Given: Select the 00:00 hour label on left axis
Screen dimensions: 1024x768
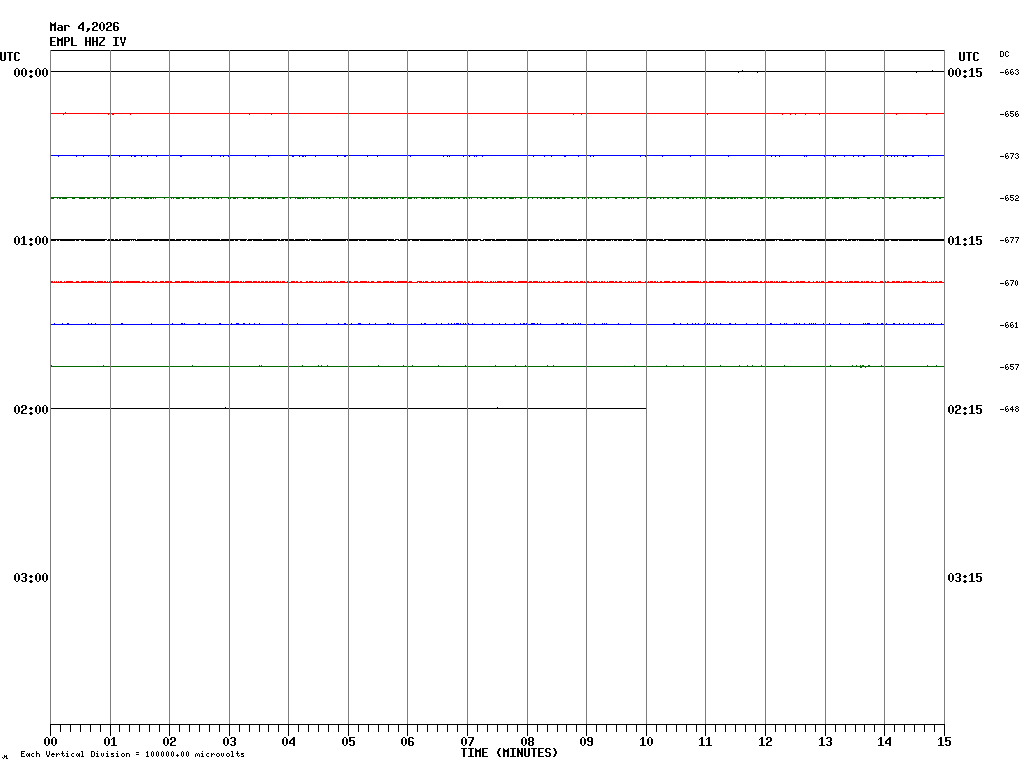Looking at the screenshot, I should click(x=31, y=73).
